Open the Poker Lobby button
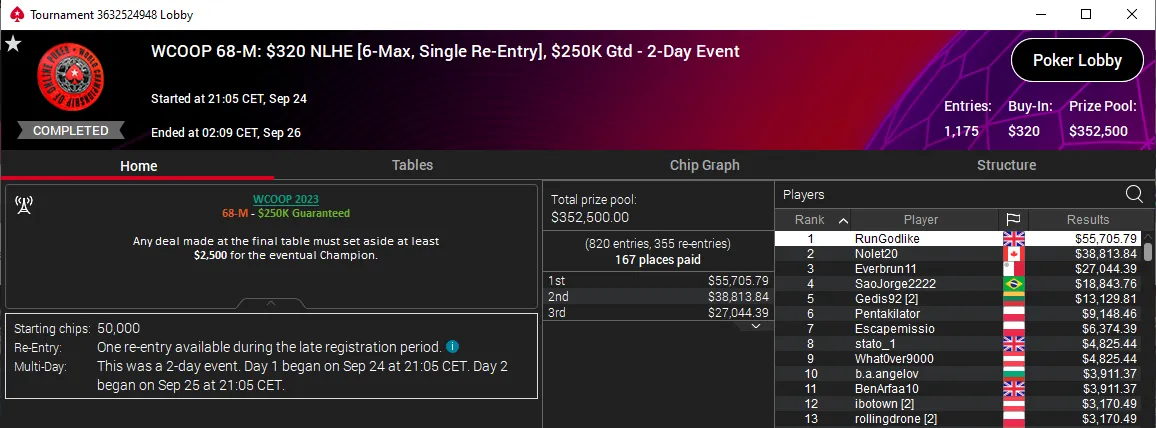1156x428 pixels. coord(1077,60)
